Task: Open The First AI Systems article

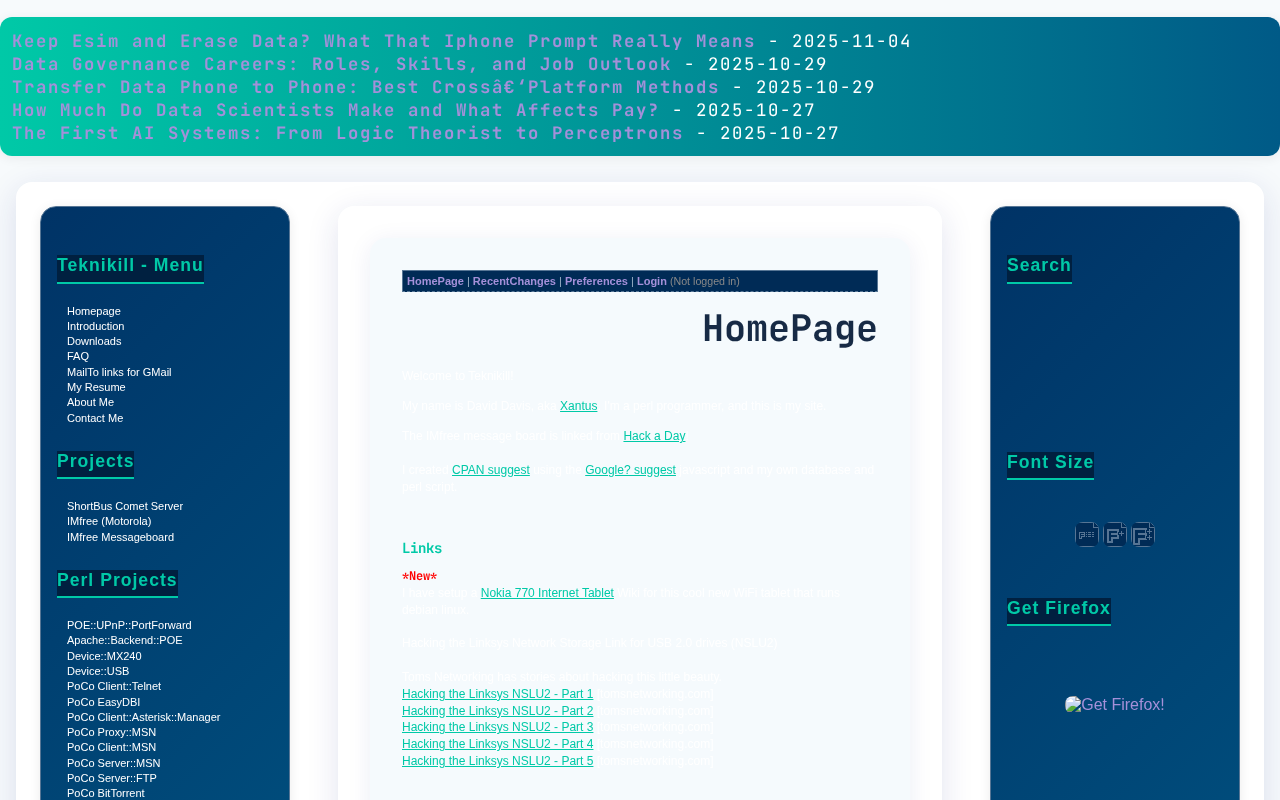Action: pos(348,133)
